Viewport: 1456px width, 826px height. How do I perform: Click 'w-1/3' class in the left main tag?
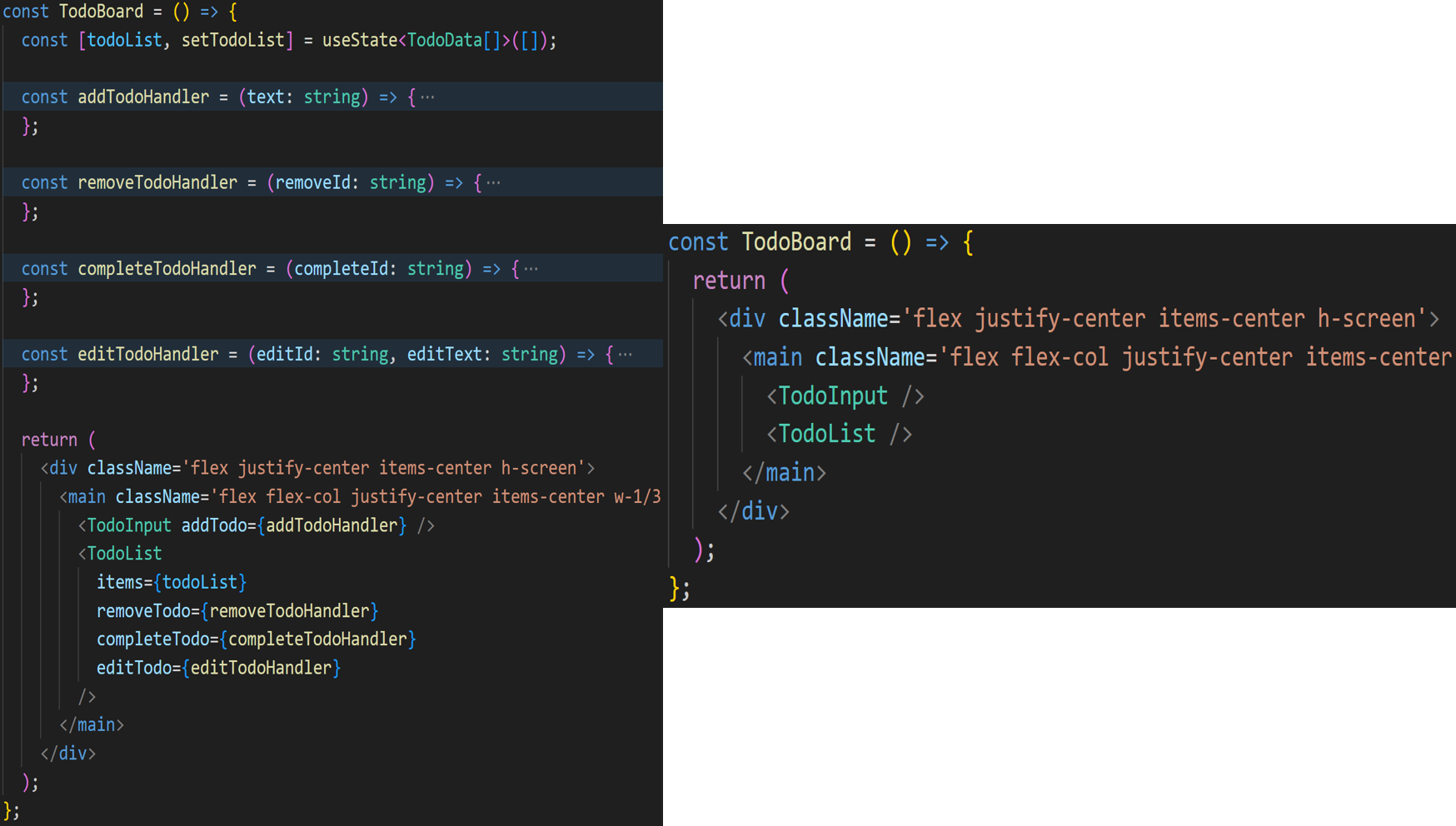[x=637, y=497]
